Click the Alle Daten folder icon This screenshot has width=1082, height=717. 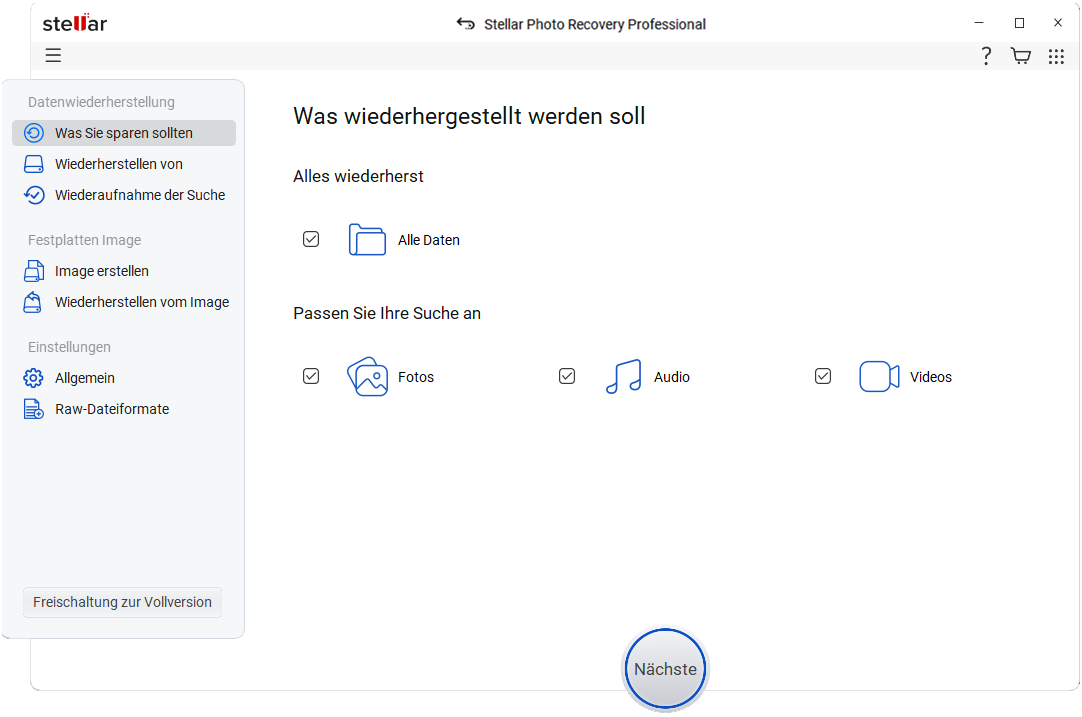point(367,239)
